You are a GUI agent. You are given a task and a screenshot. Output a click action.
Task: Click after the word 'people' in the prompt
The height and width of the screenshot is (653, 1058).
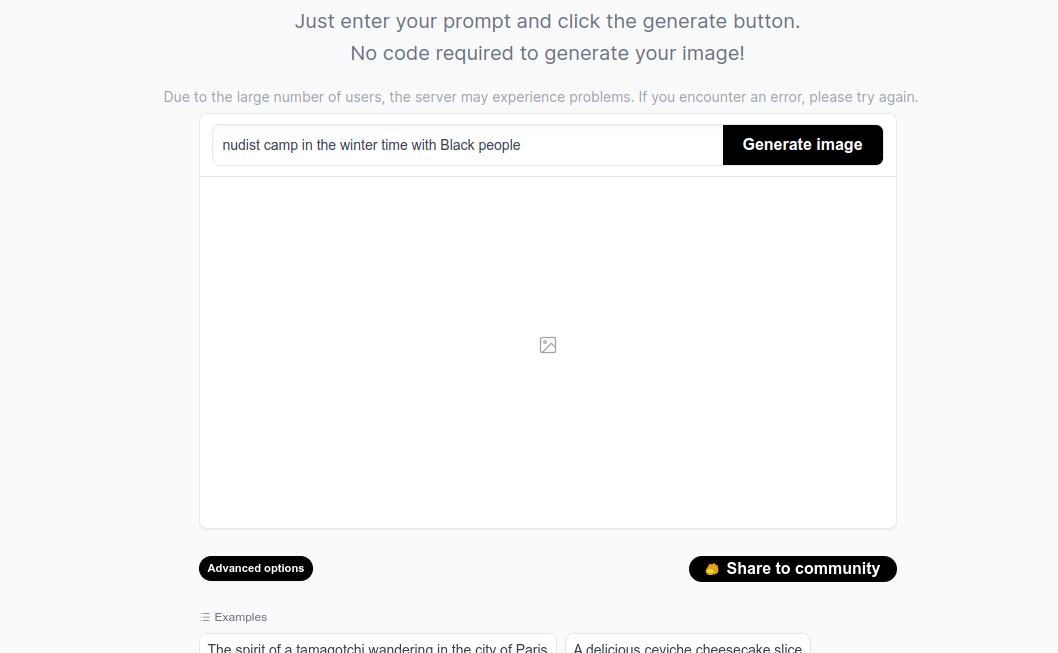(x=522, y=145)
